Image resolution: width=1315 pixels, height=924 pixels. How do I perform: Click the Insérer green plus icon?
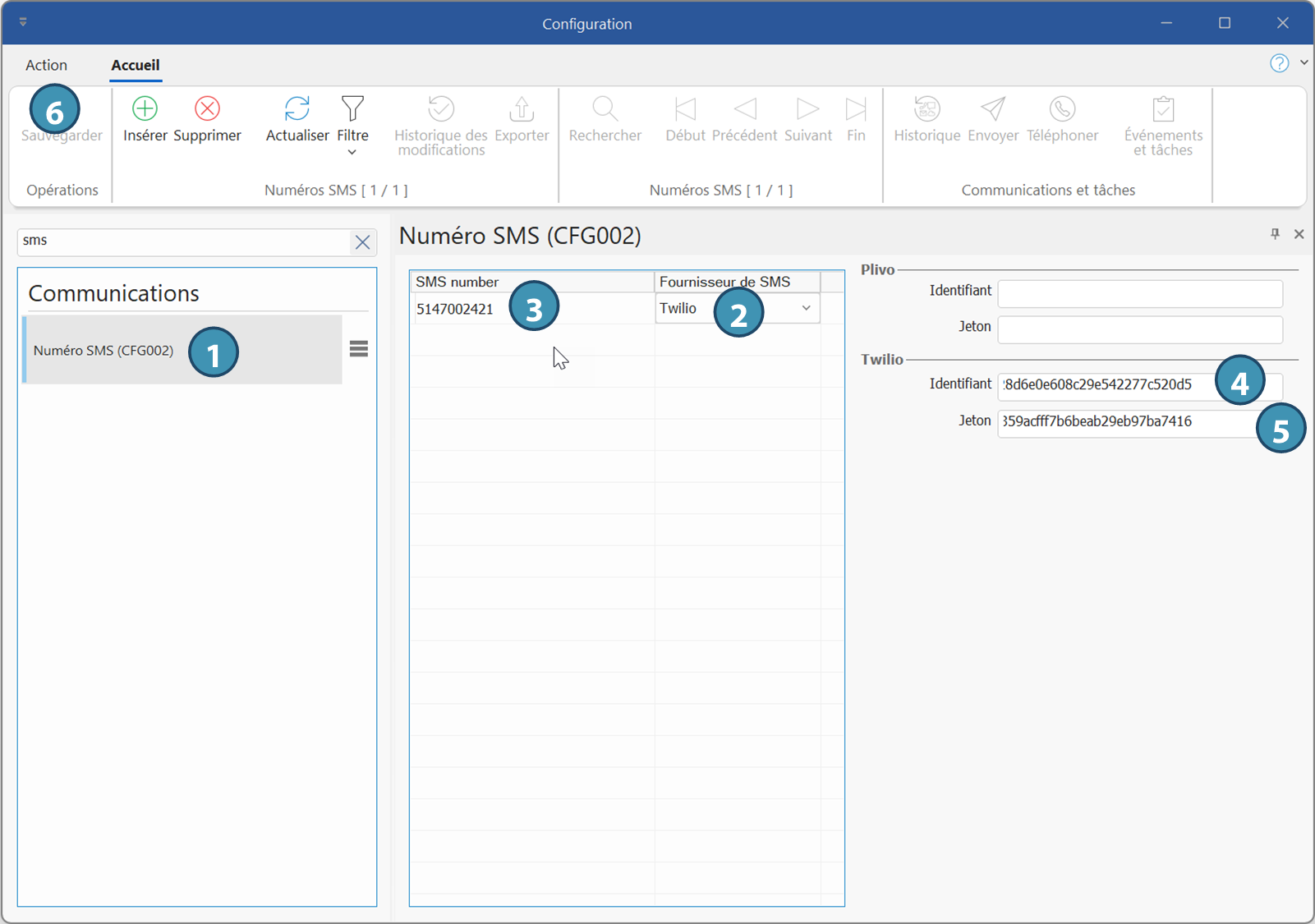tap(145, 109)
